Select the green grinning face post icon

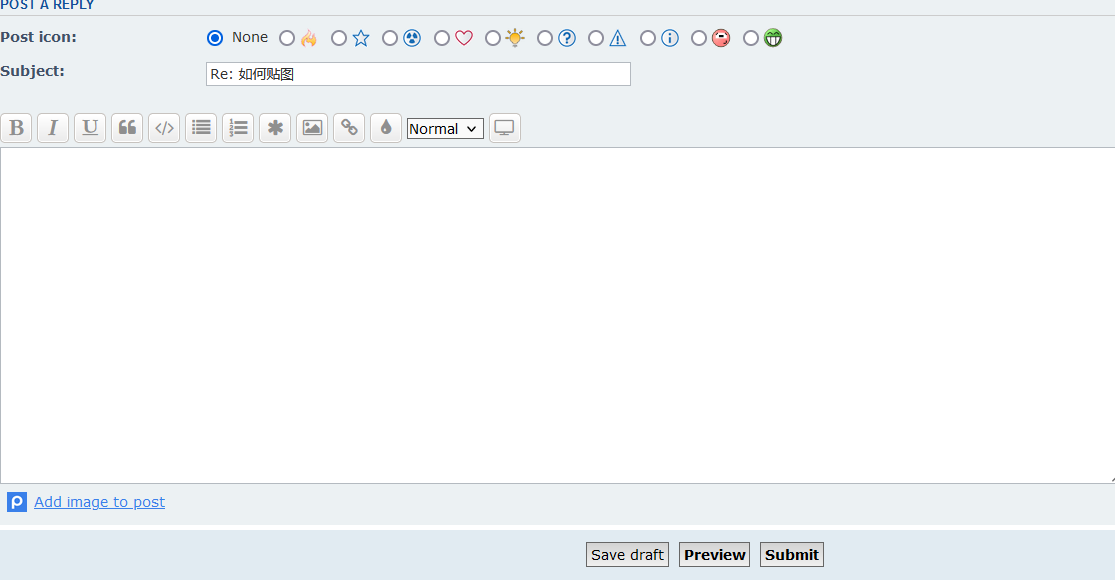coord(751,38)
